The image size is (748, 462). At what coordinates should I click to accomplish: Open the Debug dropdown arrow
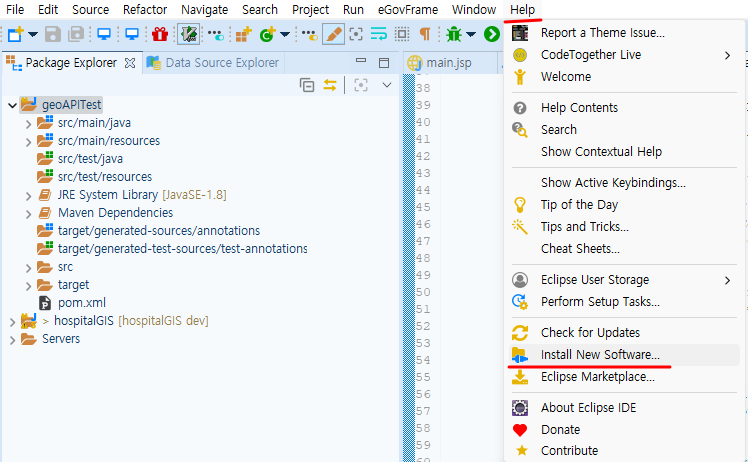[471, 34]
